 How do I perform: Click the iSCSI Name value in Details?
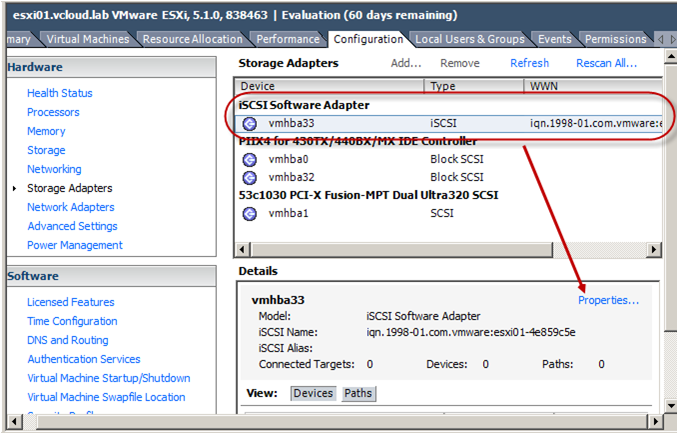pyautogui.click(x=471, y=332)
